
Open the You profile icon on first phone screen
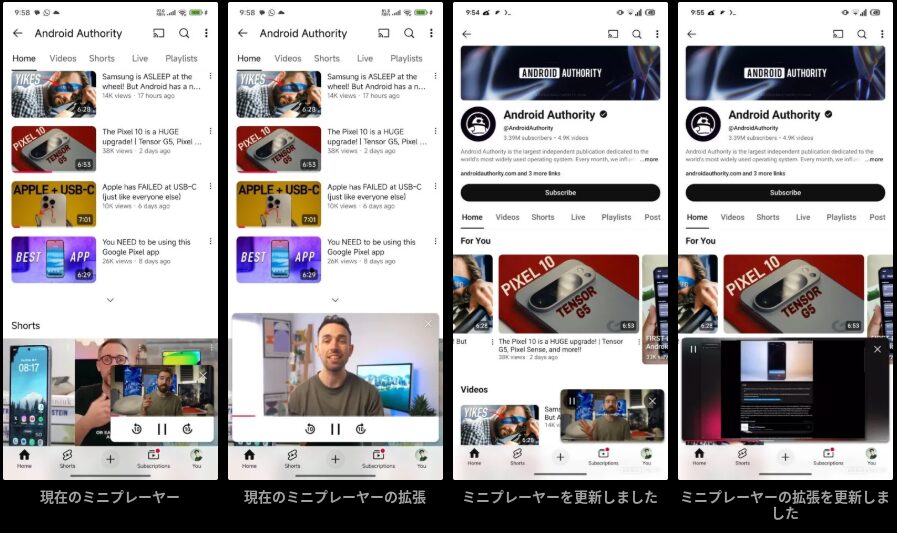(x=196, y=458)
